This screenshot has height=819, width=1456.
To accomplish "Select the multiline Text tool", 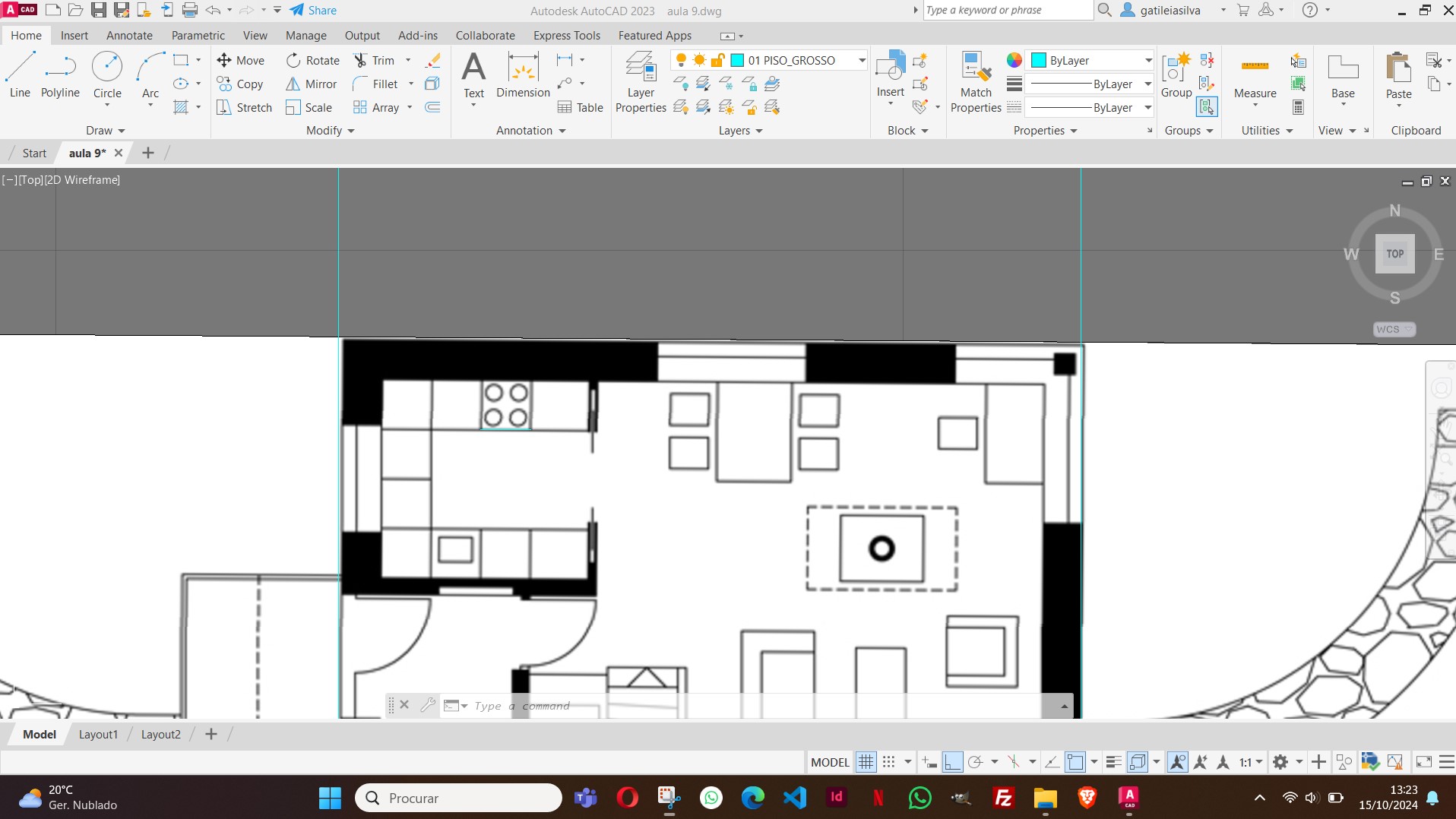I will (x=473, y=75).
